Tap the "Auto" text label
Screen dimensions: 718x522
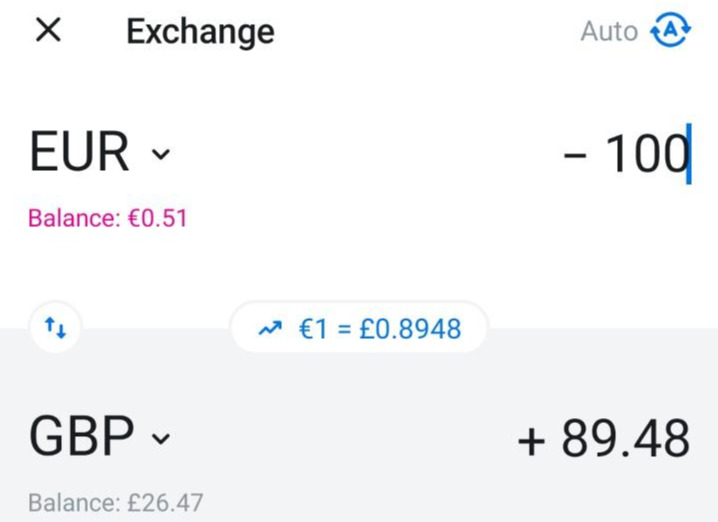click(x=608, y=32)
